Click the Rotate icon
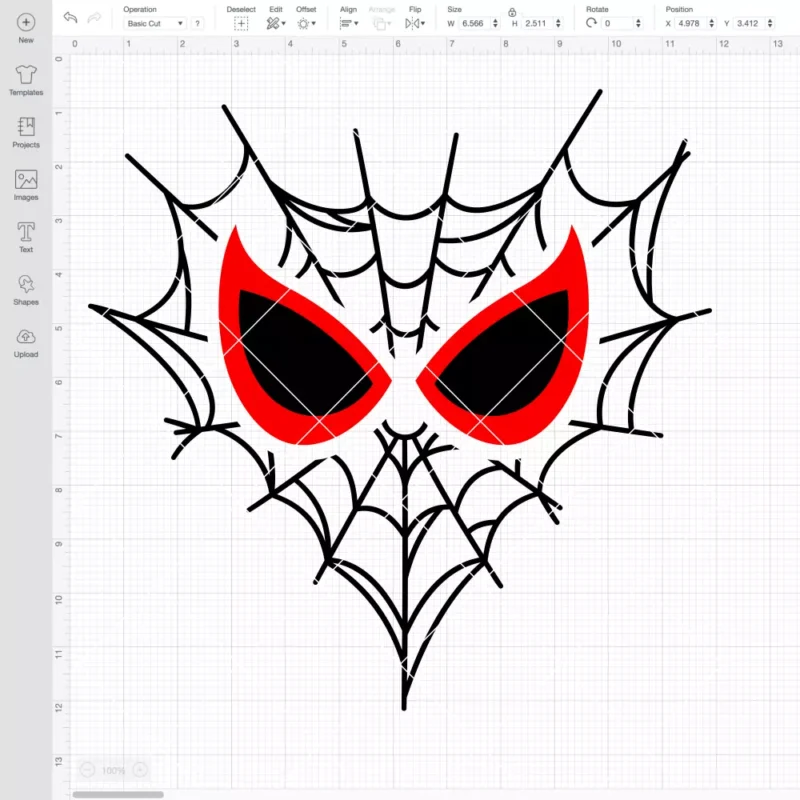The width and height of the screenshot is (800, 800). click(591, 23)
